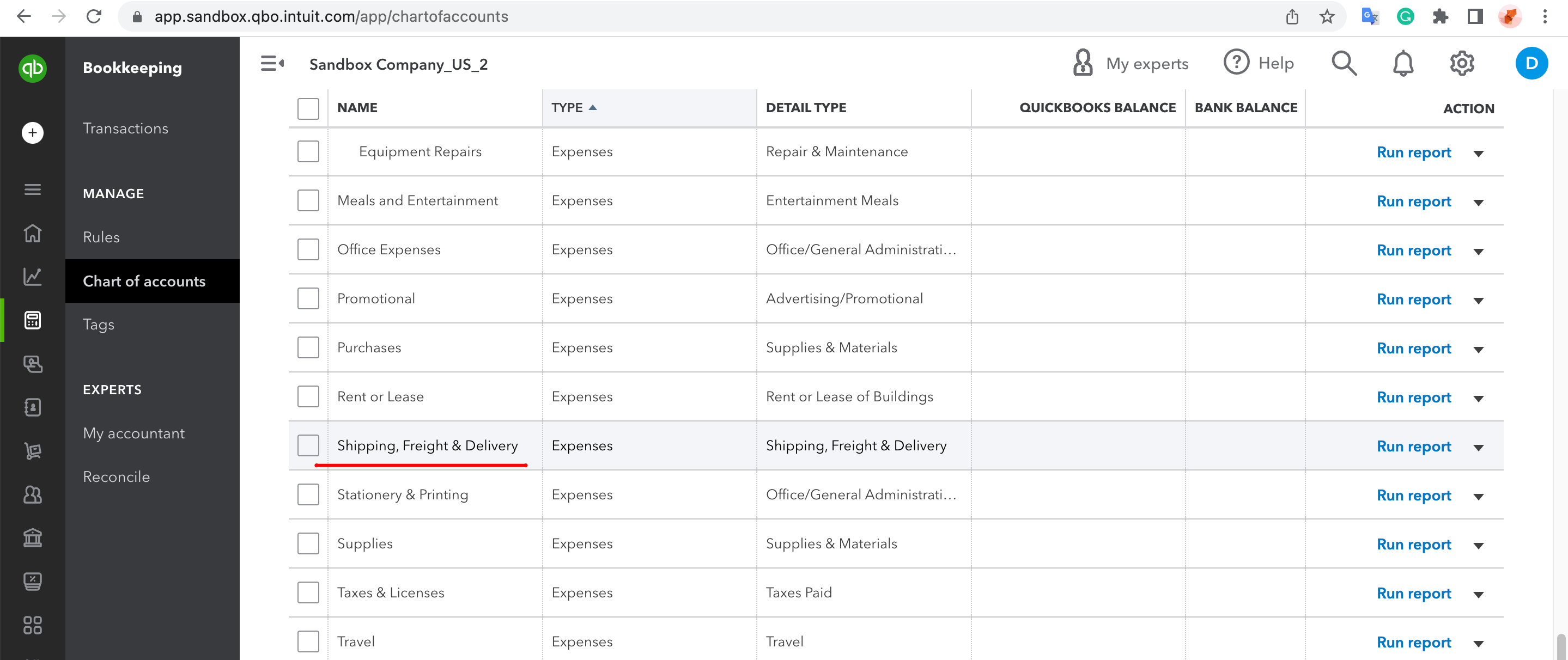
Task: Expand action dropdown for Promotional
Action: click(x=1478, y=301)
